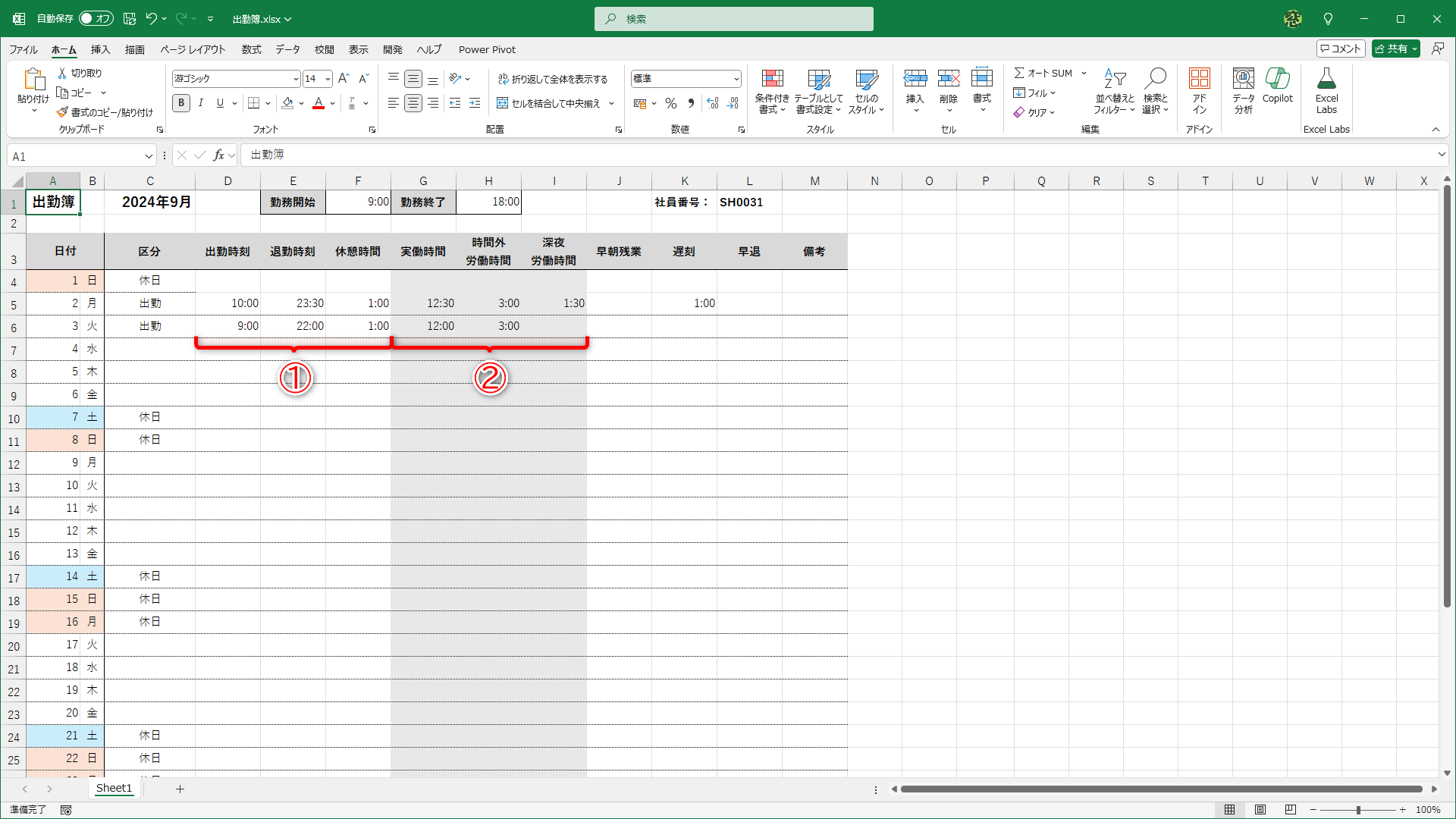Switch to the Sheet1 worksheet tab
Screen dimensions: 1456x819
coord(114,788)
